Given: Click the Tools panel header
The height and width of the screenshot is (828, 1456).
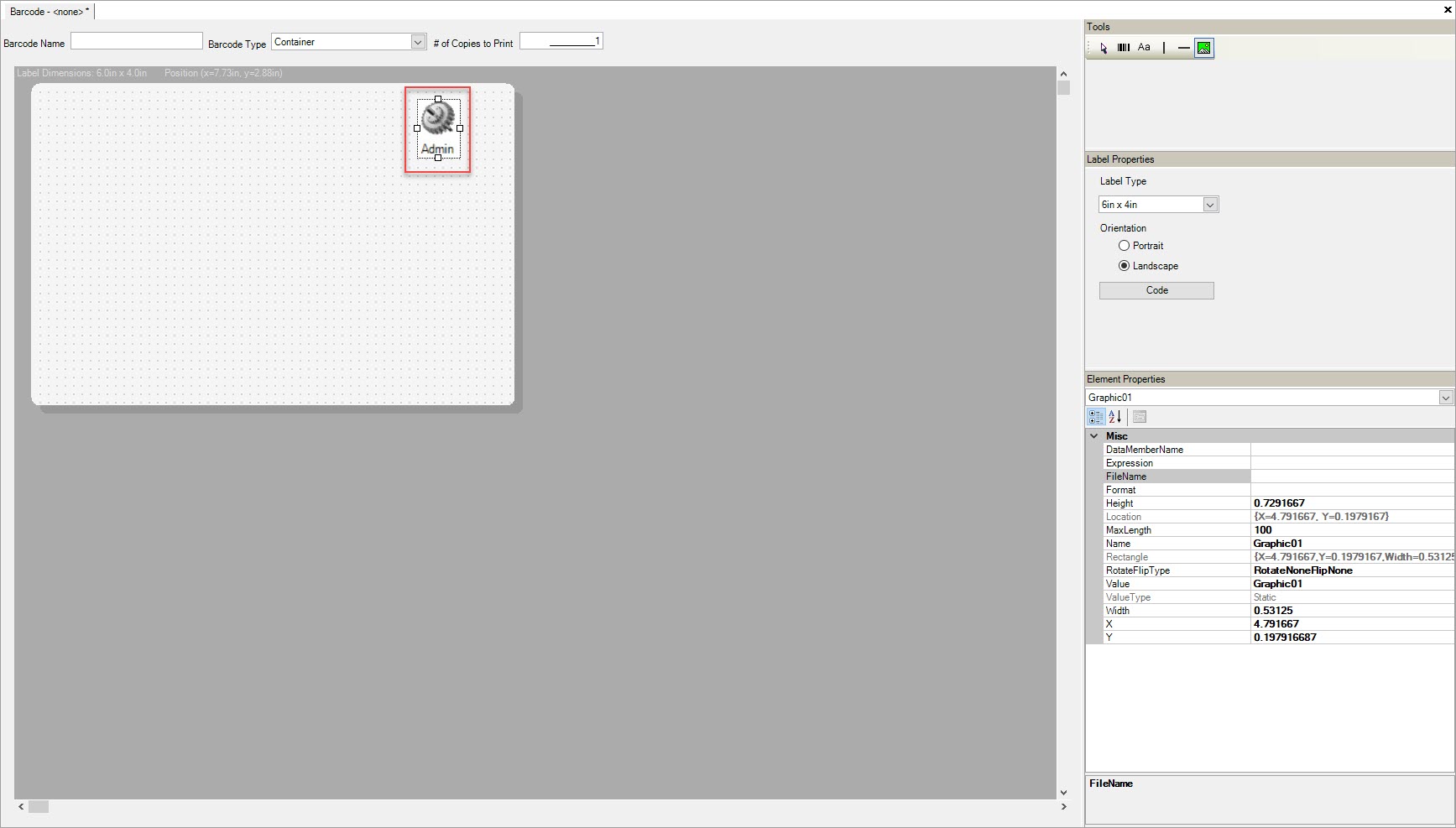Looking at the screenshot, I should pos(1270,27).
